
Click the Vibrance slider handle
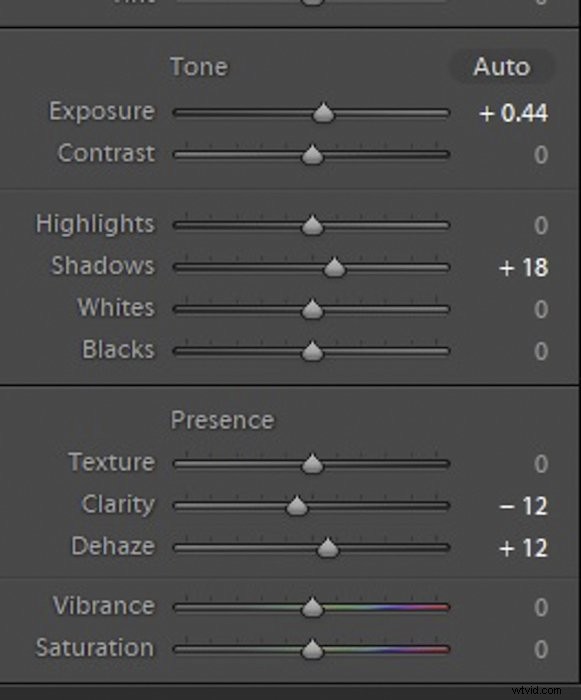pos(312,607)
